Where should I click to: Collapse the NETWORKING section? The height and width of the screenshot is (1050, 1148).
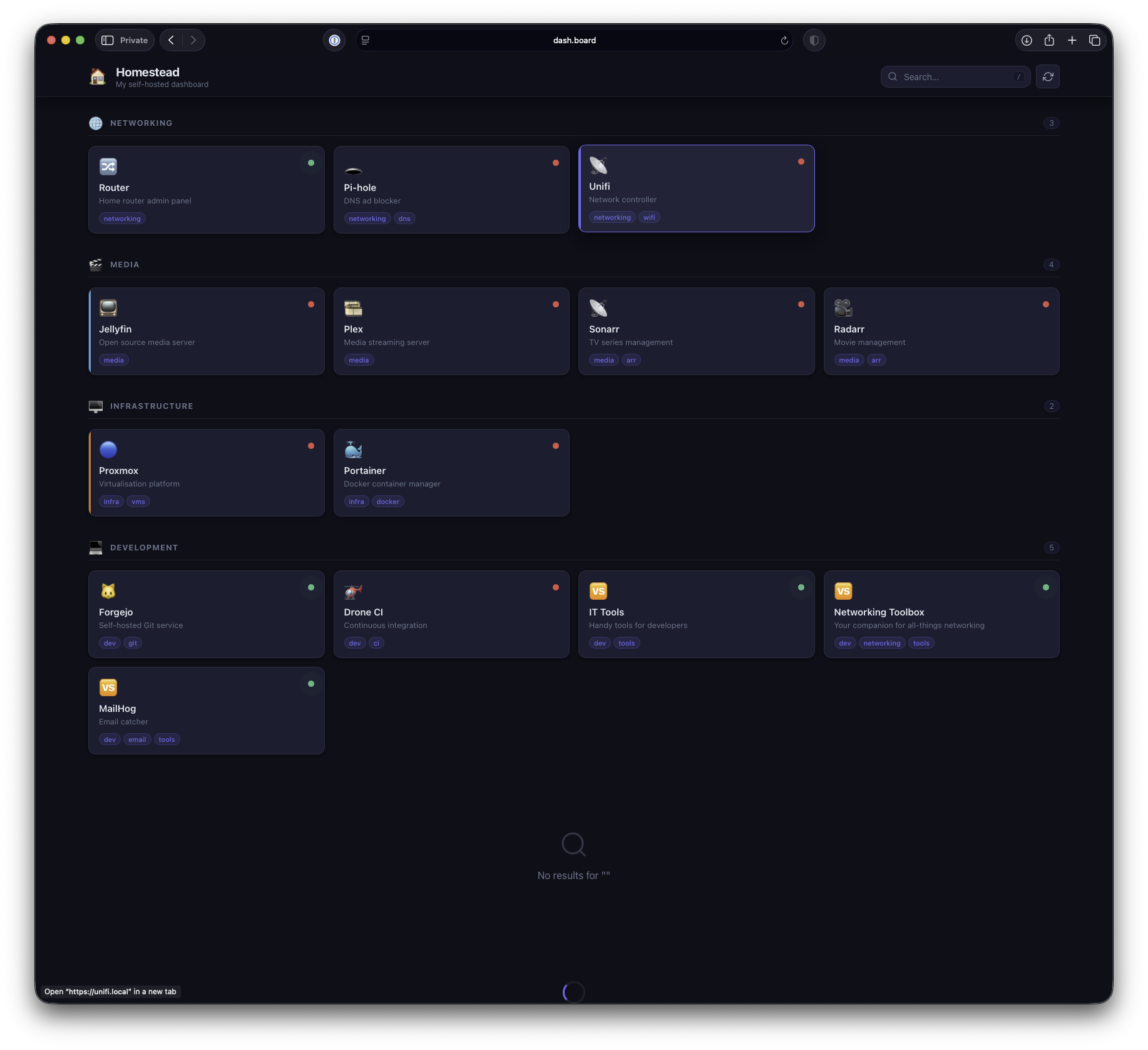pos(140,123)
